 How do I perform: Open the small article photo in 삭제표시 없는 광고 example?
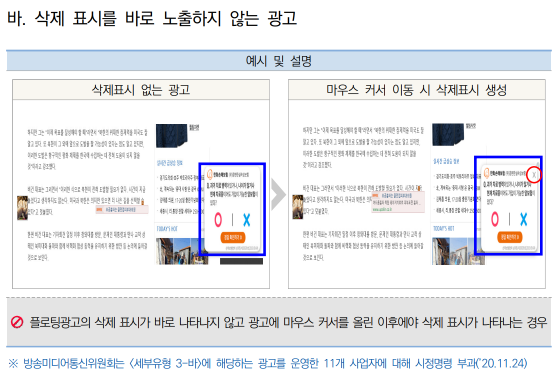tap(22, 208)
